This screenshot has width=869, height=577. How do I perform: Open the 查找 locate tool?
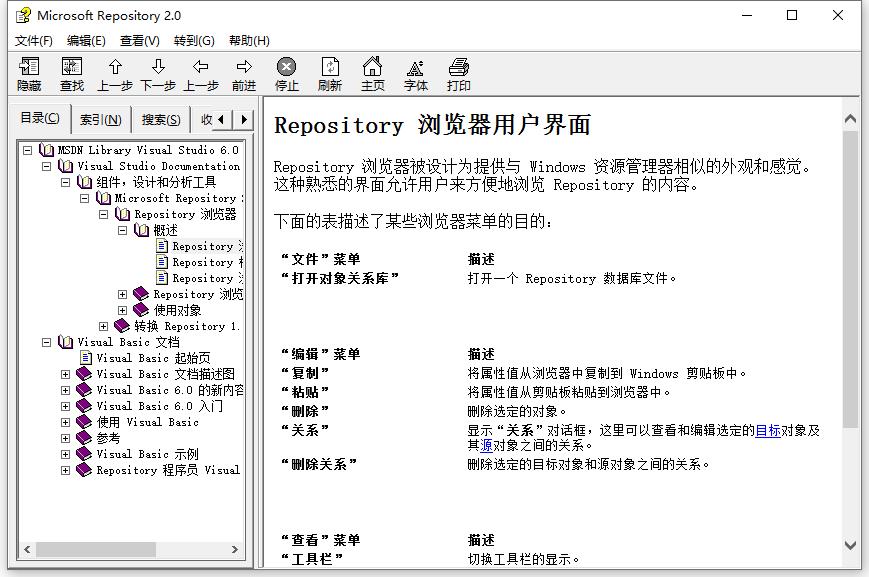[x=70, y=70]
